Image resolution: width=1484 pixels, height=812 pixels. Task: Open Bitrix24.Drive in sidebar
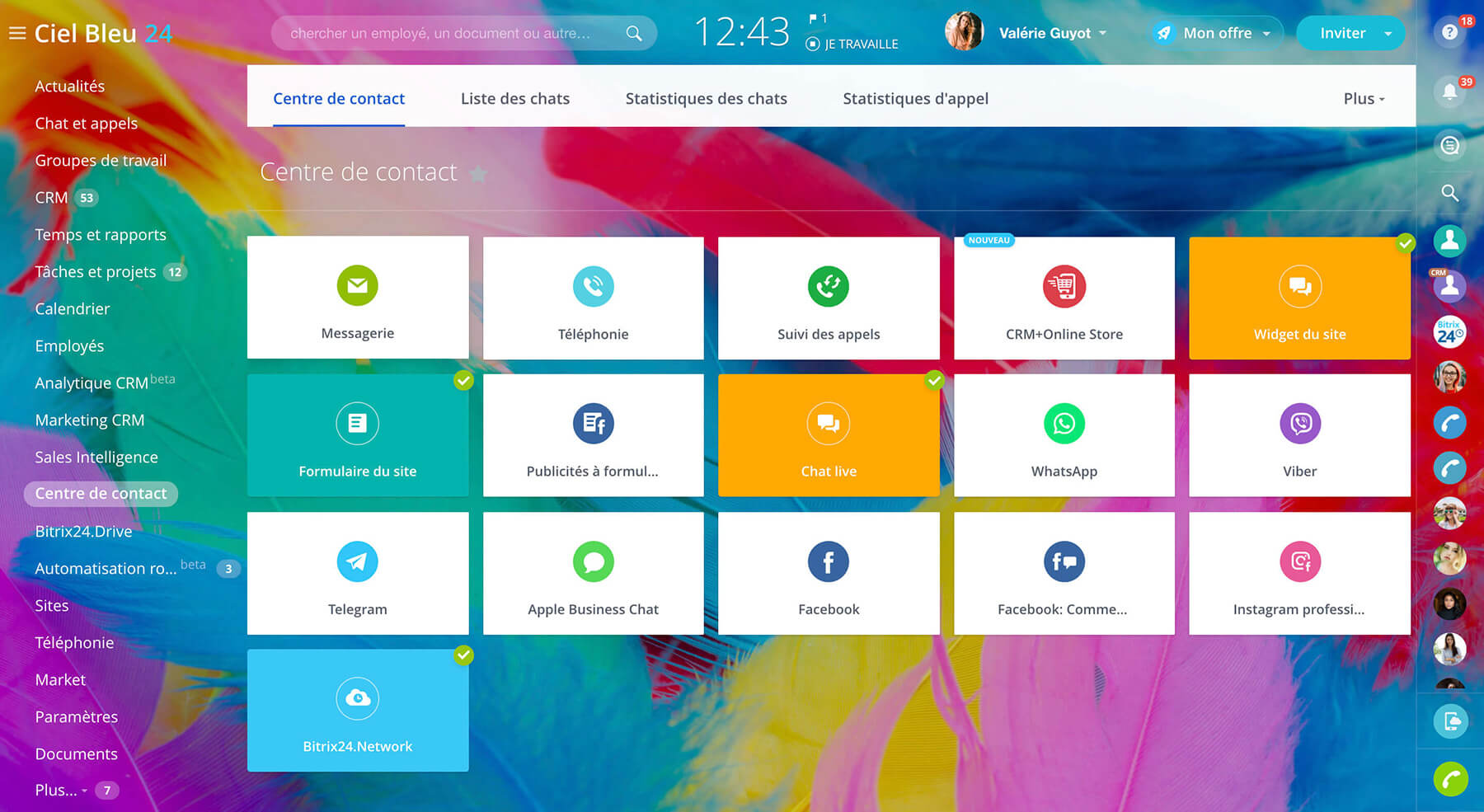point(83,531)
